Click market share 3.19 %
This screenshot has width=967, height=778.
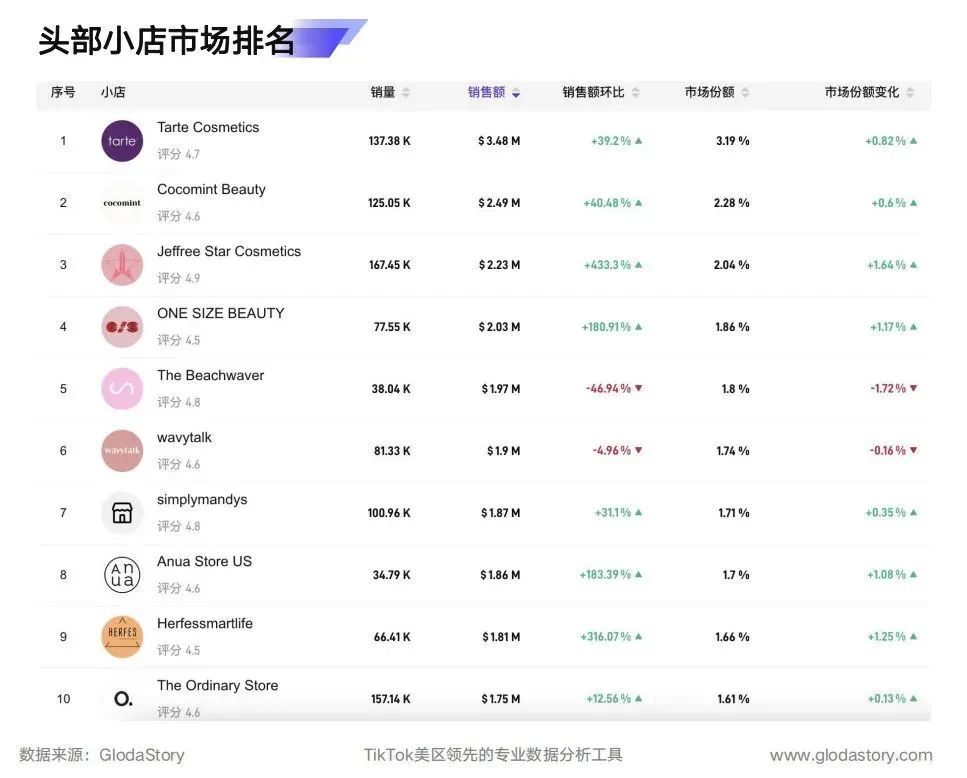tap(733, 141)
